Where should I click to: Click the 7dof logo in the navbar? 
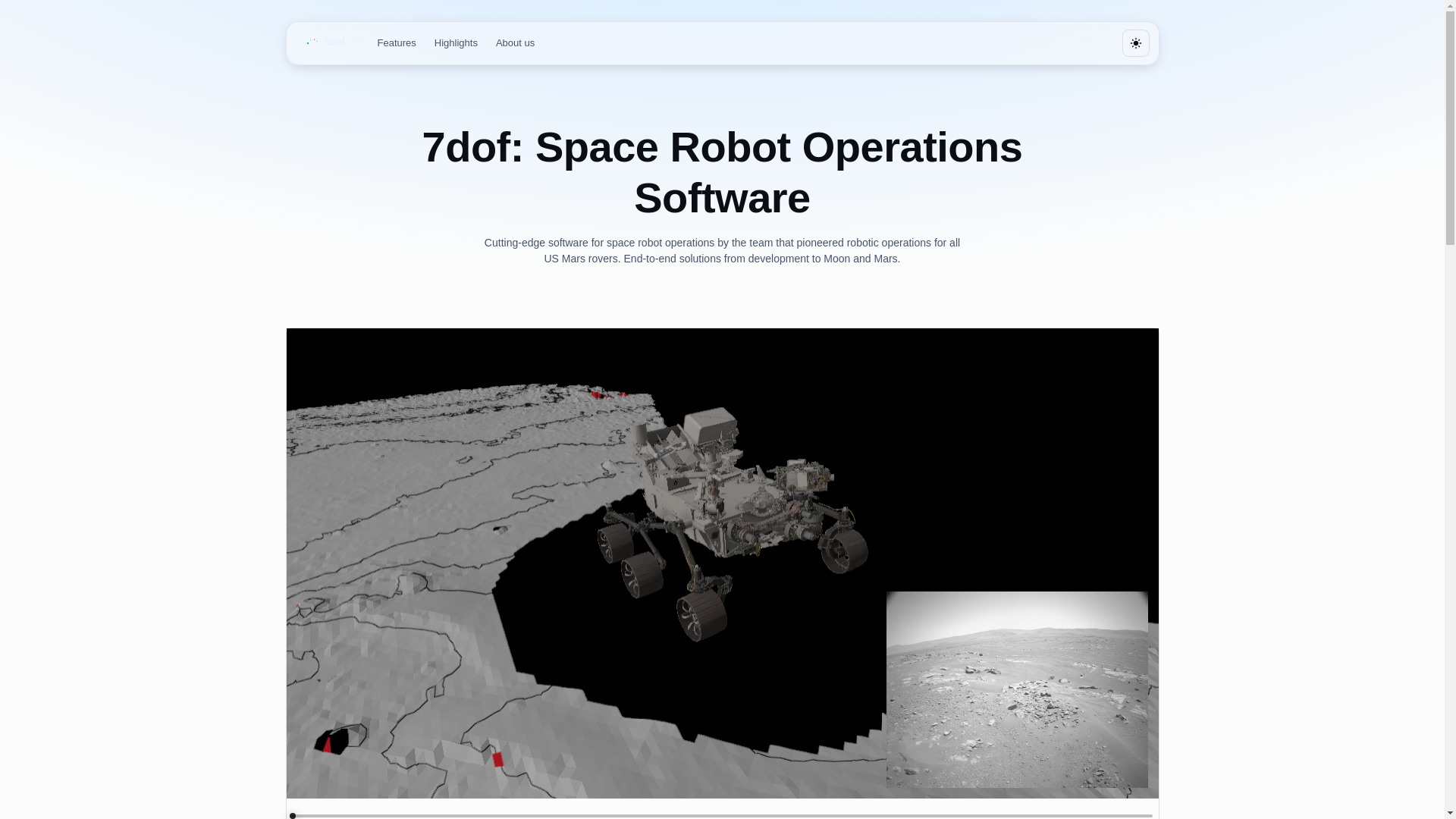pyautogui.click(x=327, y=42)
